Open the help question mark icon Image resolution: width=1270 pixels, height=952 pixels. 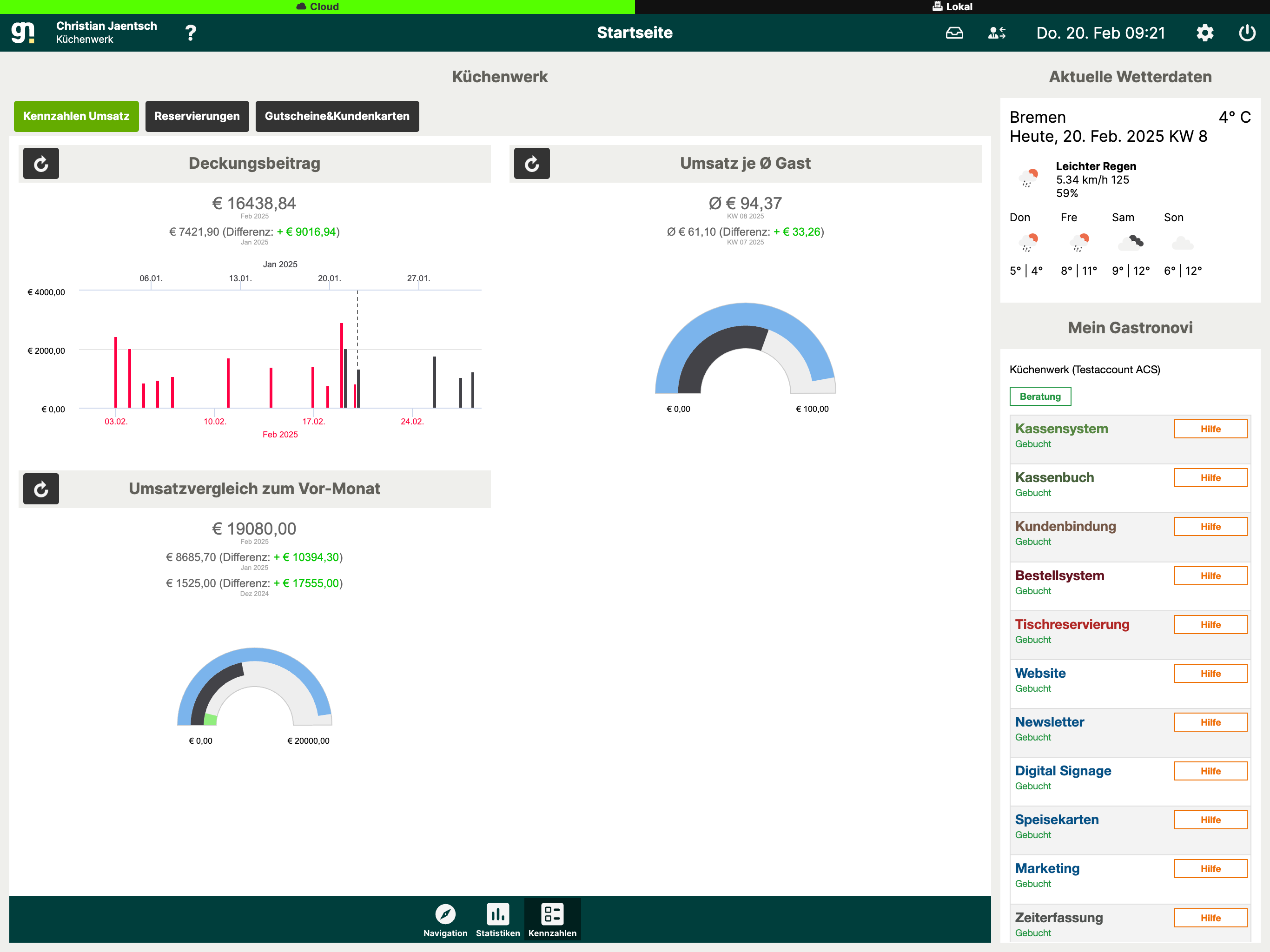coord(191,33)
